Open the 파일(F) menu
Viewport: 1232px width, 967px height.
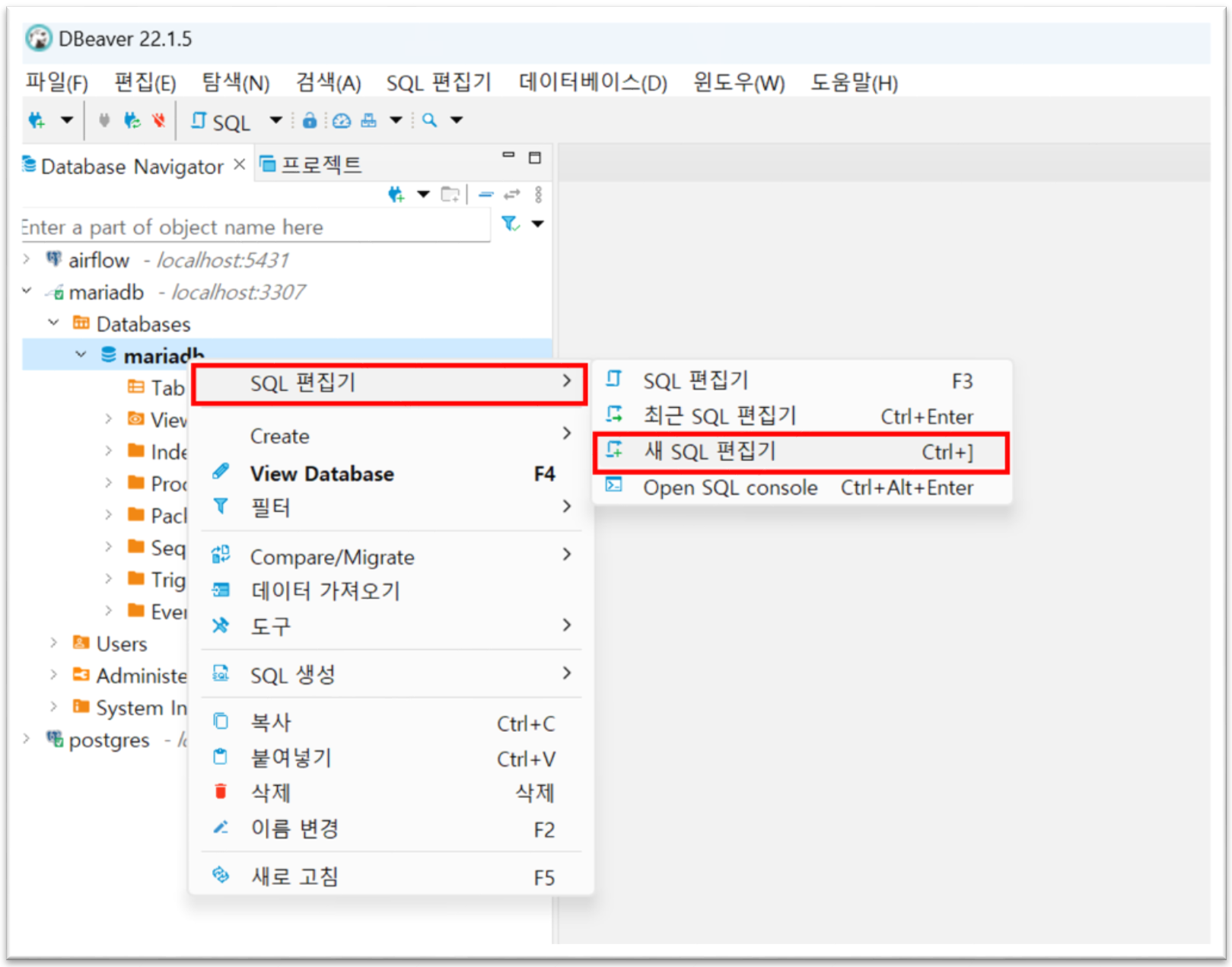click(x=57, y=82)
